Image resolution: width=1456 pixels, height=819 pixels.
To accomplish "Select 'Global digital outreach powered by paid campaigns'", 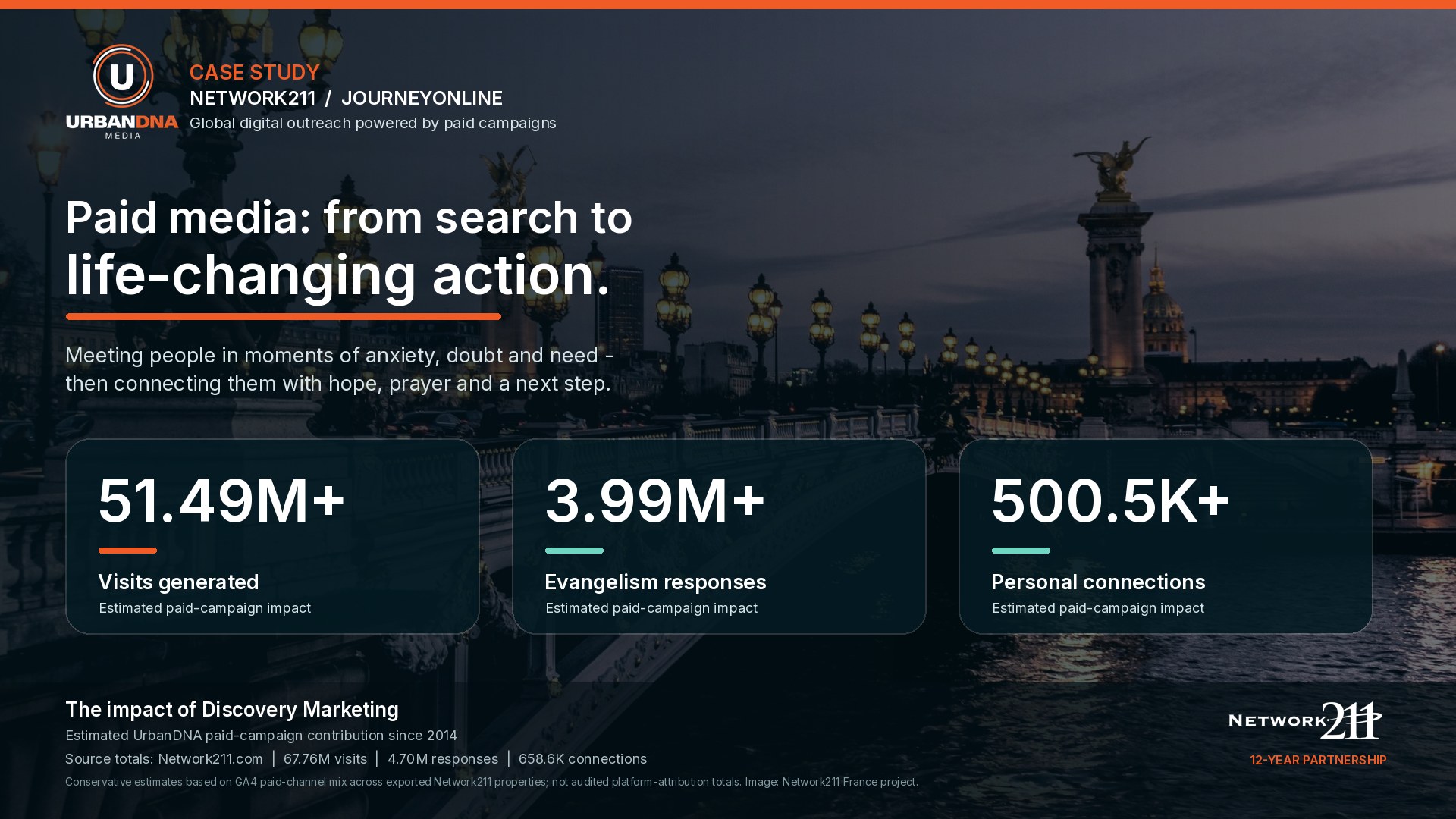I will (x=373, y=123).
